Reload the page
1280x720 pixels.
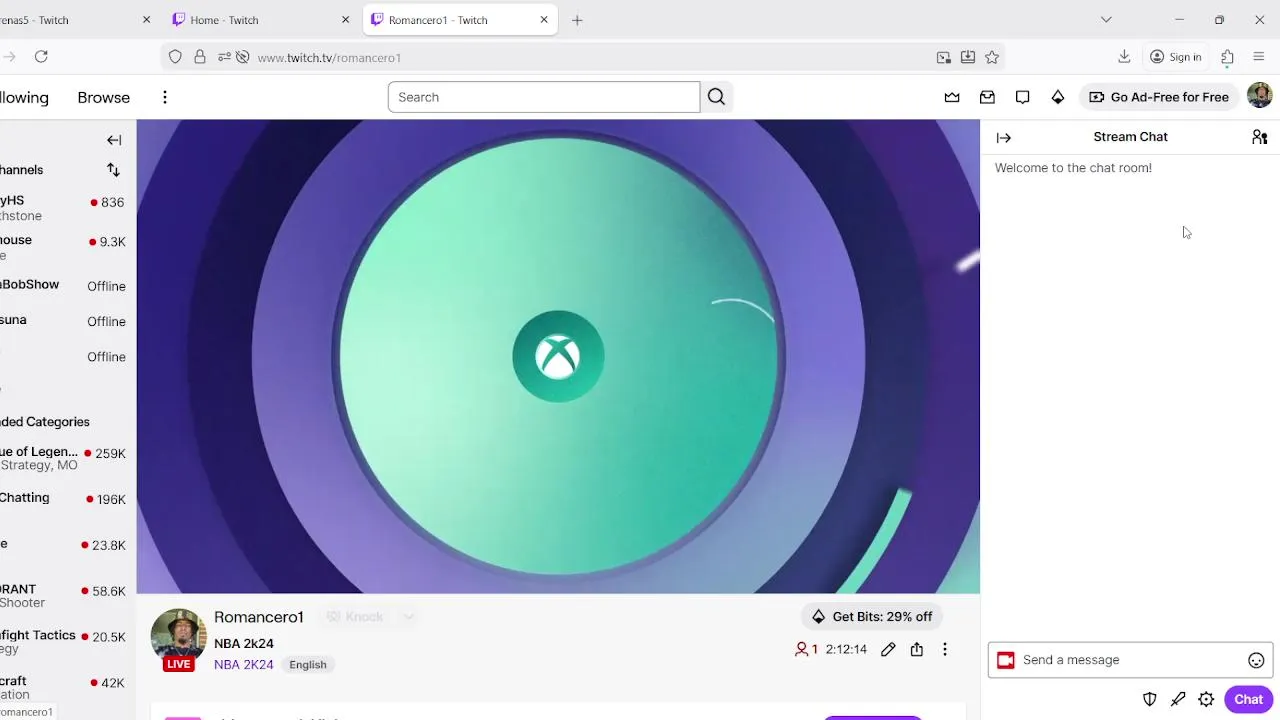[41, 57]
